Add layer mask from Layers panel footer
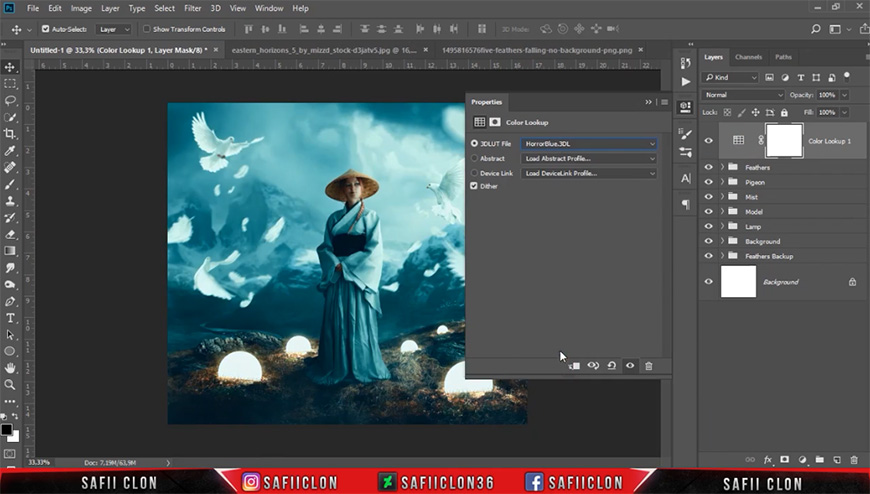This screenshot has width=870, height=494. 785,460
